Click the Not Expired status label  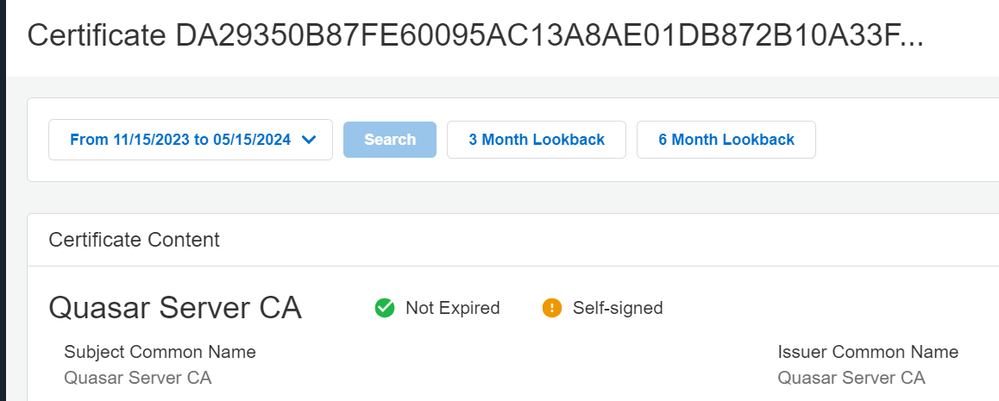[452, 308]
